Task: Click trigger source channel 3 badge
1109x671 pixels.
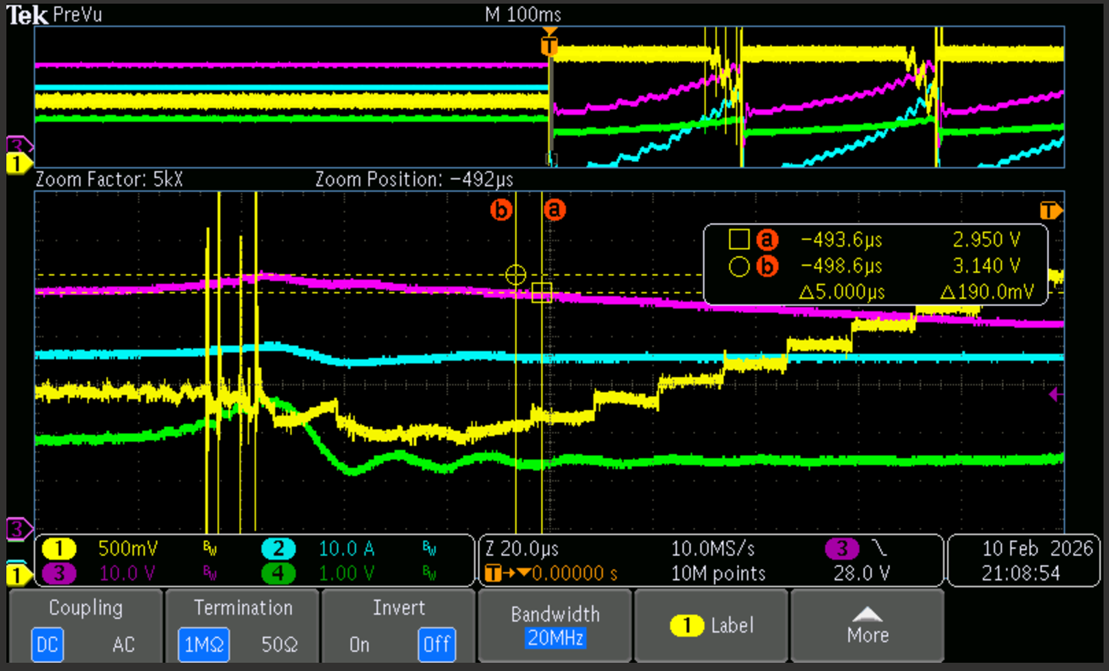Action: (842, 549)
